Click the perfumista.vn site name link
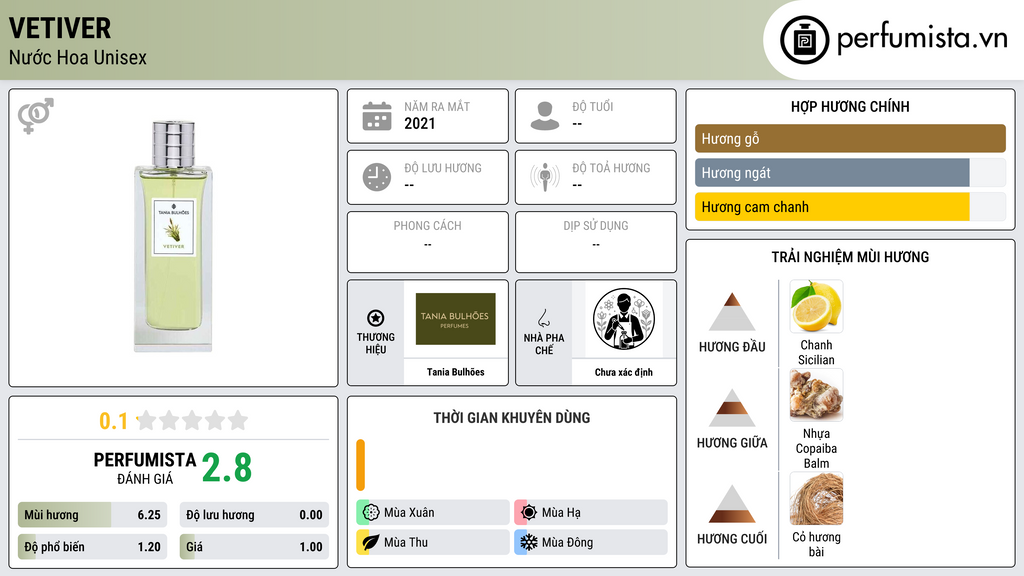 [922, 39]
